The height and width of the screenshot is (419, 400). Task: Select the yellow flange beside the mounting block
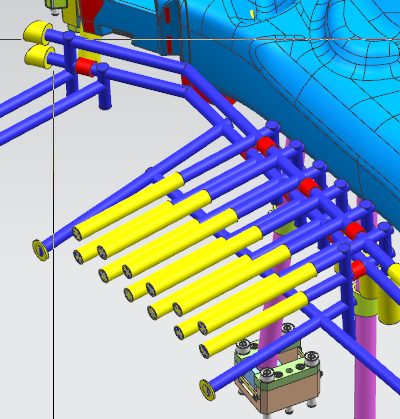[207, 390]
